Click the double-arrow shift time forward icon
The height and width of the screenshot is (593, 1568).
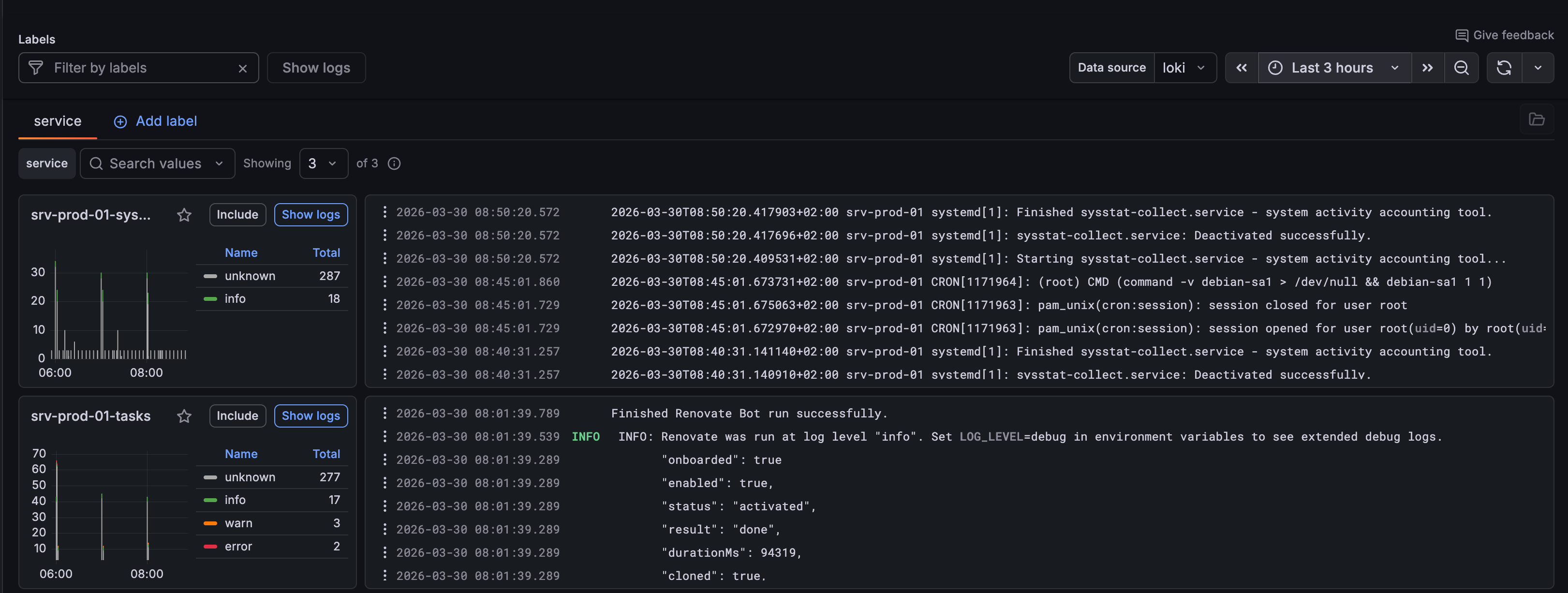[1428, 68]
